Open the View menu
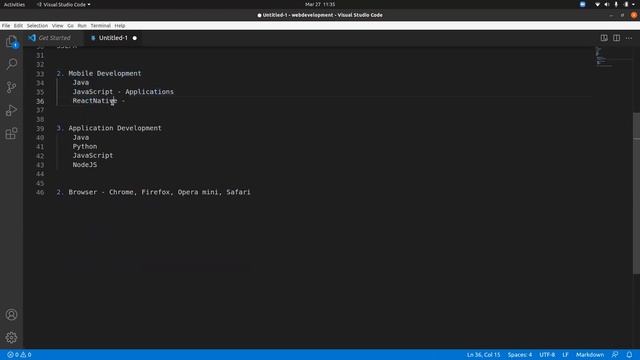 [58, 26]
